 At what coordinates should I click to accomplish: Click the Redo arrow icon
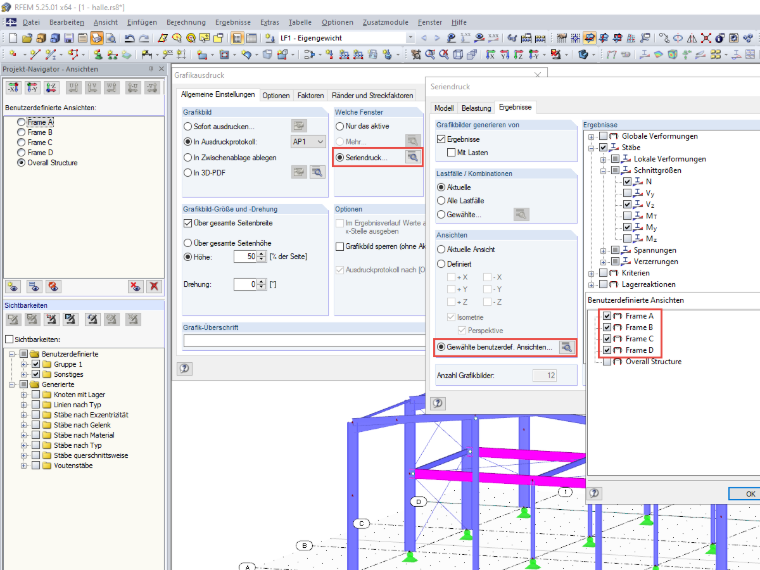coord(144,38)
